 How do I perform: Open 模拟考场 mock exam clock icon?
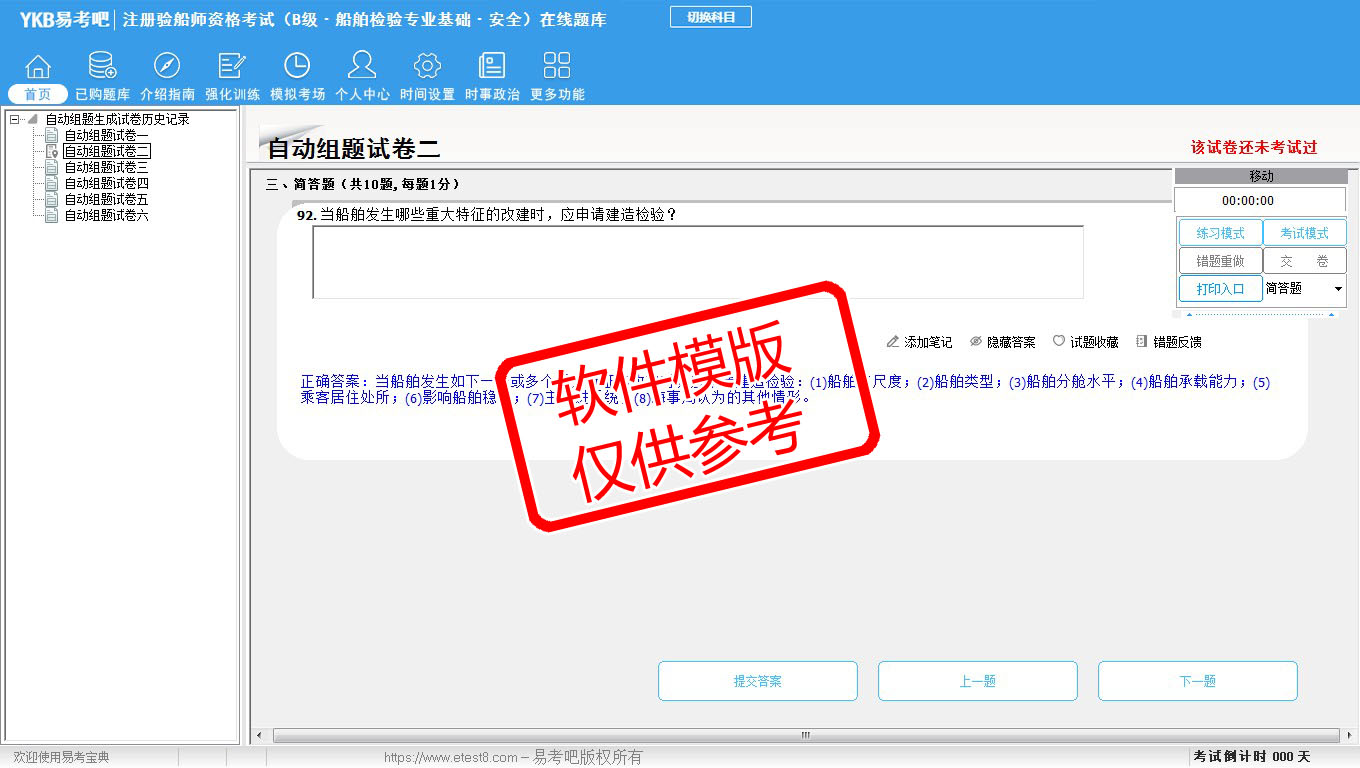[297, 67]
